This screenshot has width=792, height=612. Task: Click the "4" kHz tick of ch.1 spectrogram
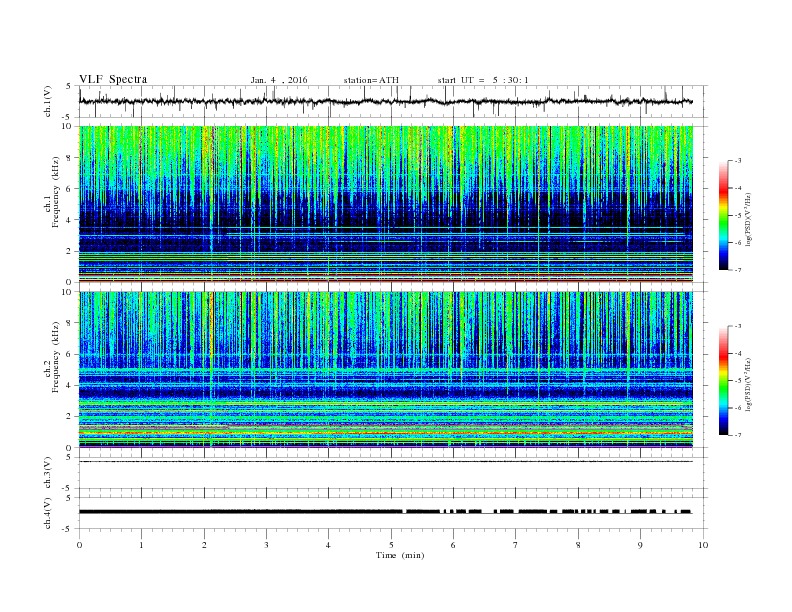pos(69,220)
